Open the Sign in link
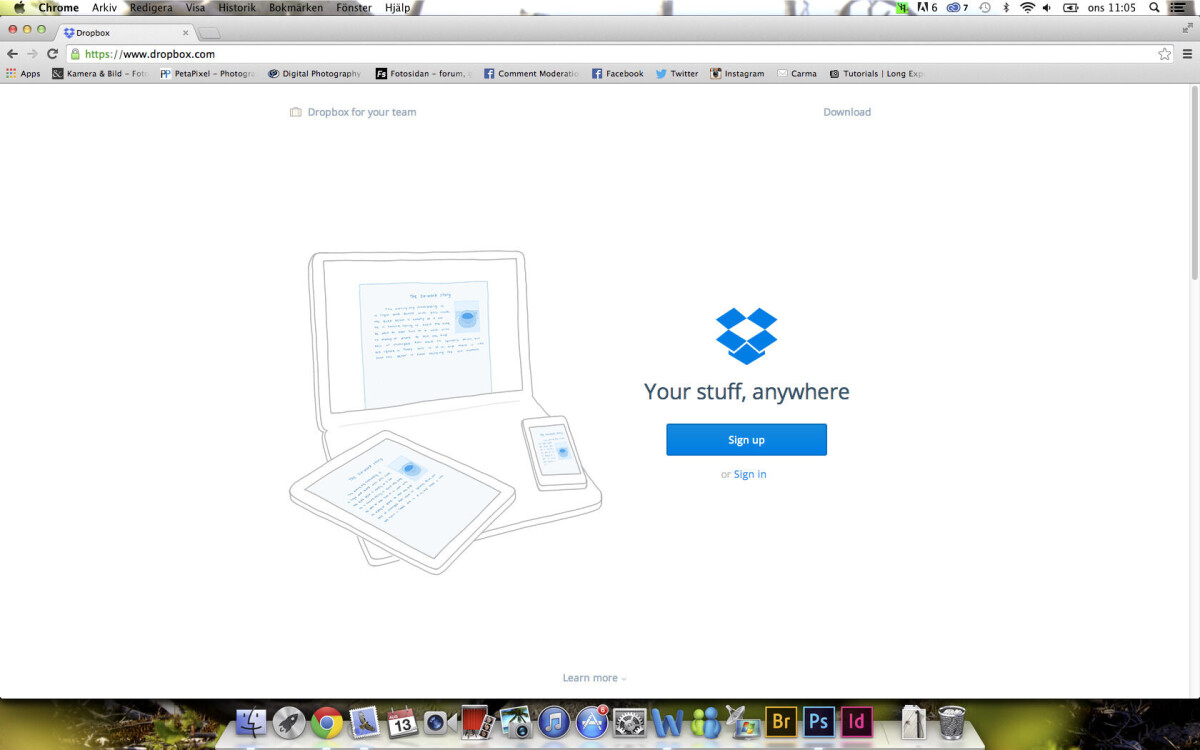The width and height of the screenshot is (1200, 750). (750, 474)
